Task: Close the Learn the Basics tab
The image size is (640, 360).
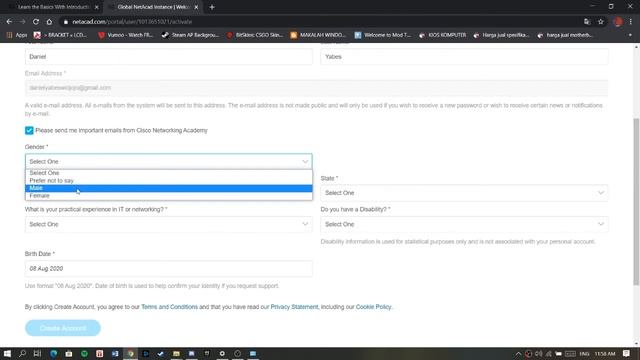Action: [97, 7]
